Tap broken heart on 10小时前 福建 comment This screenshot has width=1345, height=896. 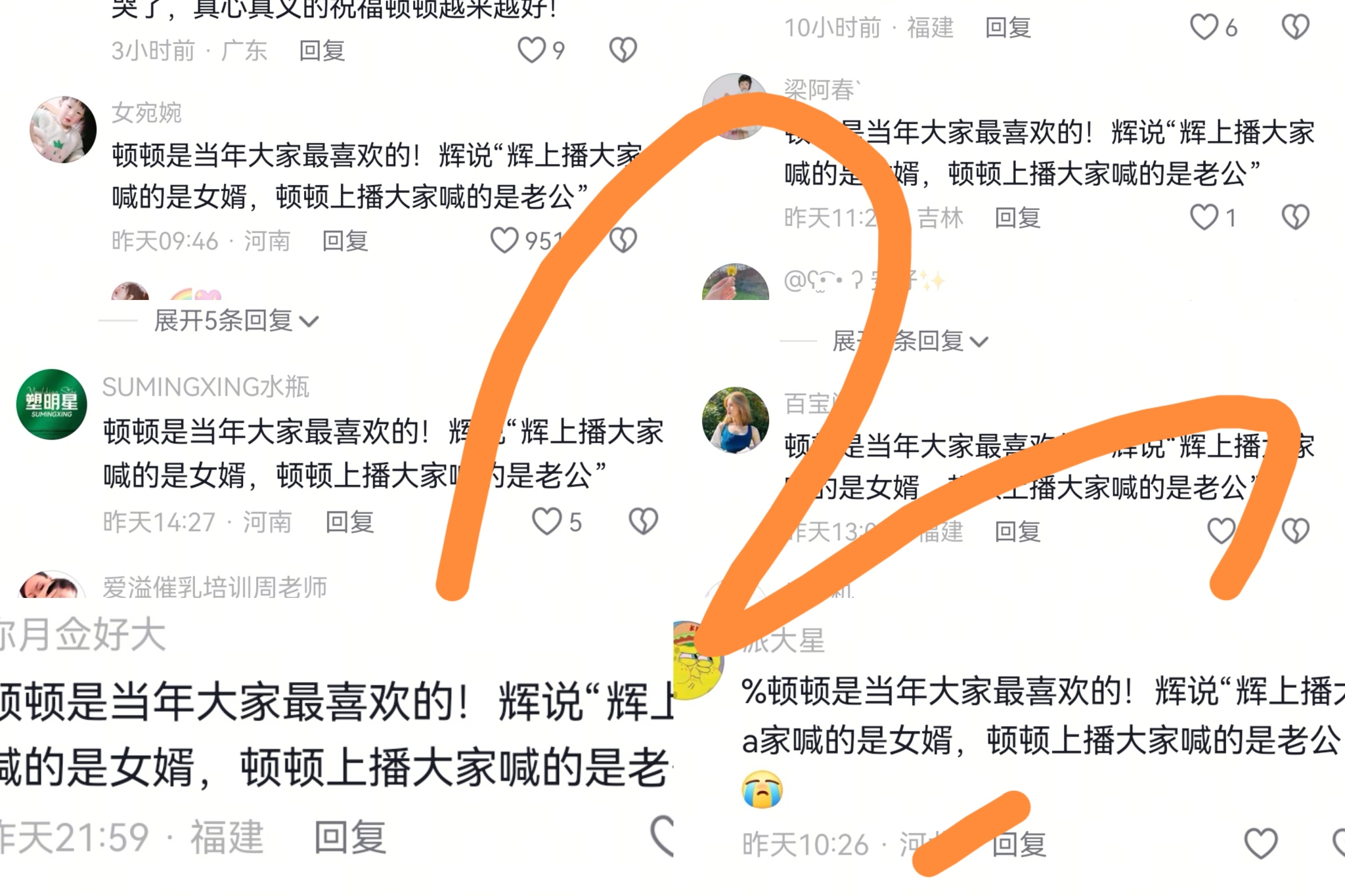(1295, 27)
